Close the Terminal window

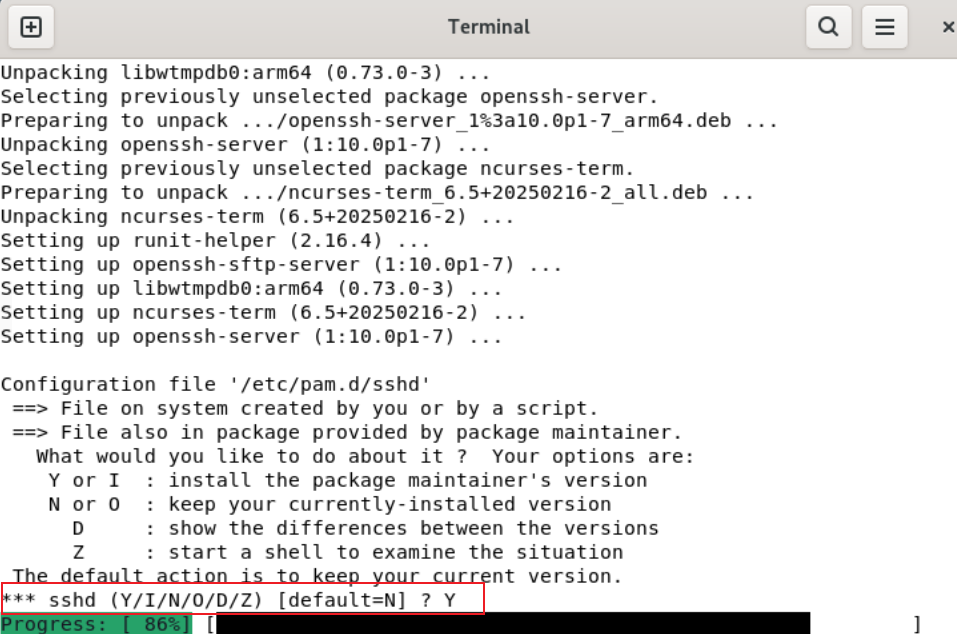pyautogui.click(x=947, y=27)
